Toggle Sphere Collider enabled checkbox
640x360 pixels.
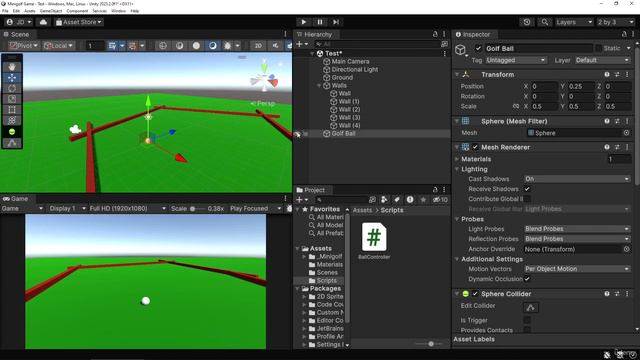pyautogui.click(x=475, y=293)
